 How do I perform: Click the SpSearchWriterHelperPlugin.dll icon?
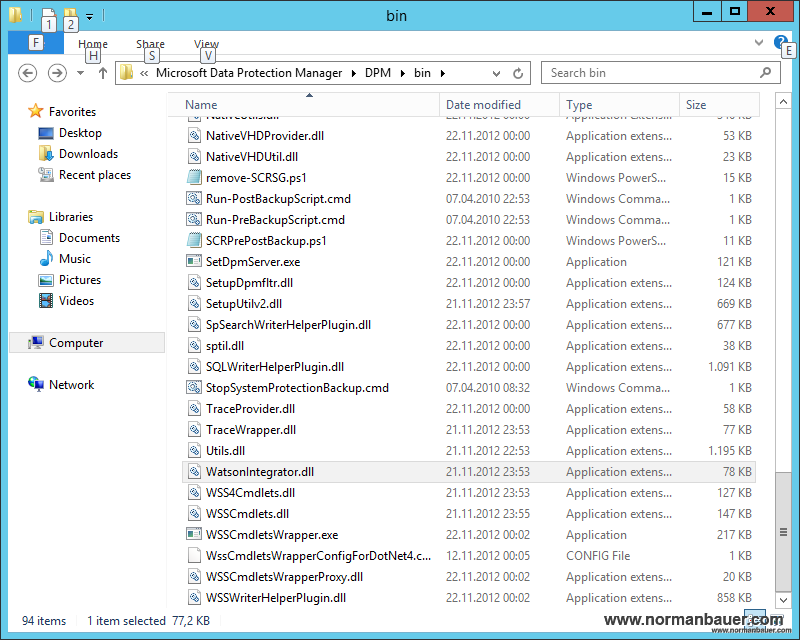(x=194, y=325)
